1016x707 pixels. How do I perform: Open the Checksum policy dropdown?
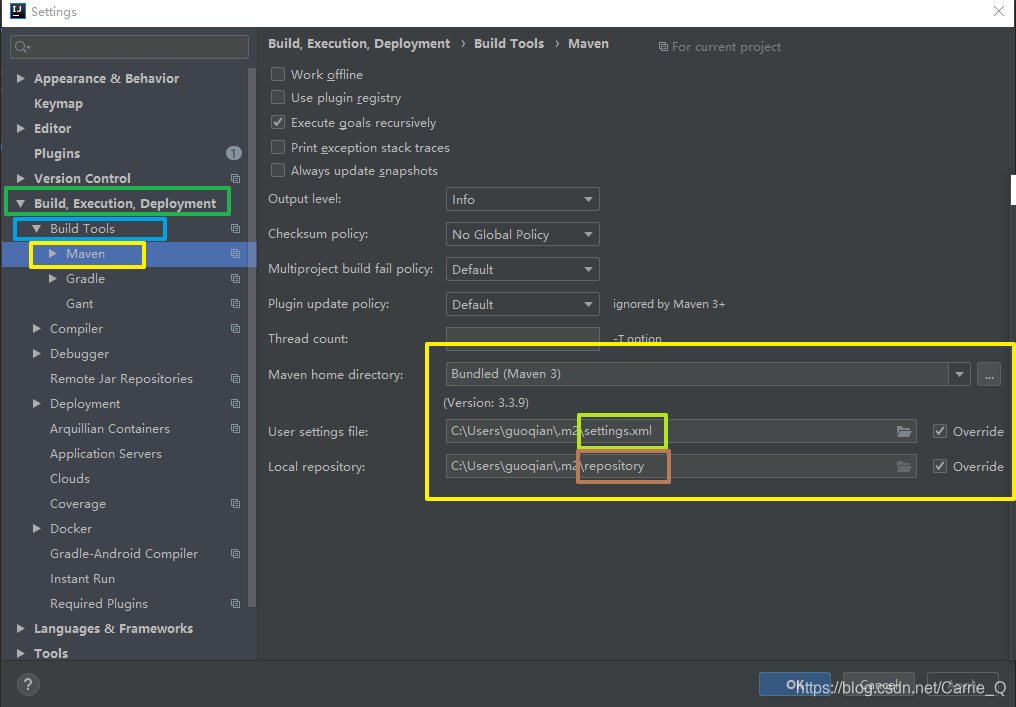(522, 235)
